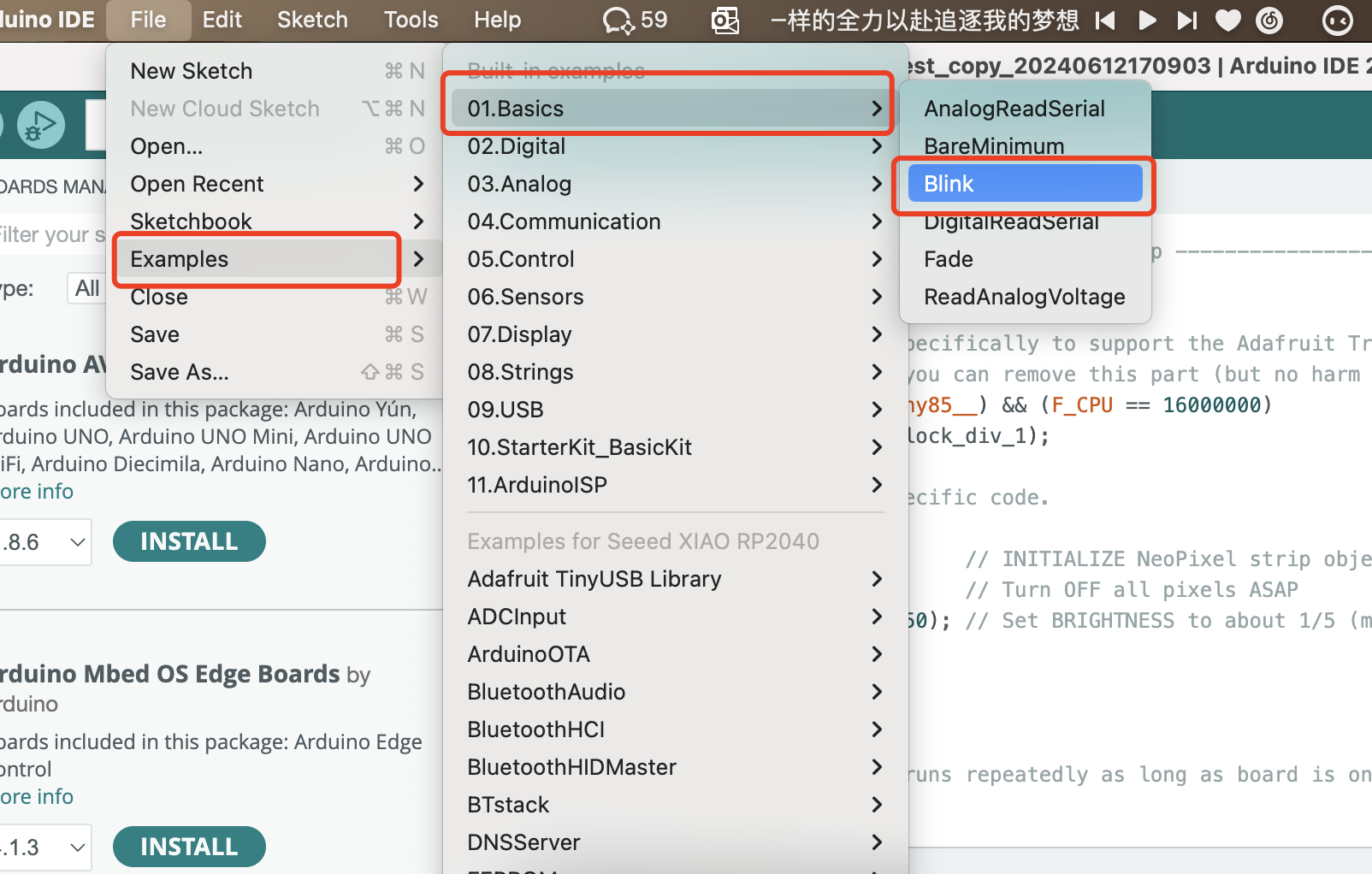Image resolution: width=1372 pixels, height=874 pixels.
Task: Install Arduino Mbed OS Edge Boards
Action: coord(189,847)
